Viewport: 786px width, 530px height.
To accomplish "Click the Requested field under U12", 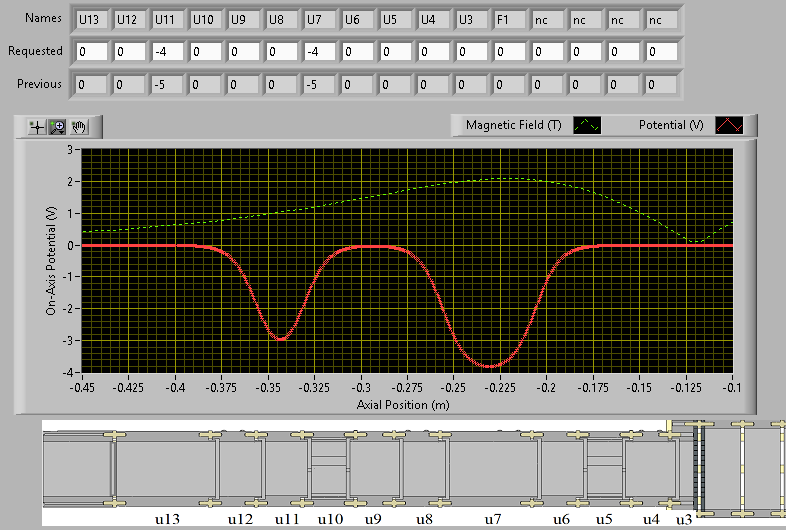I will pyautogui.click(x=130, y=52).
